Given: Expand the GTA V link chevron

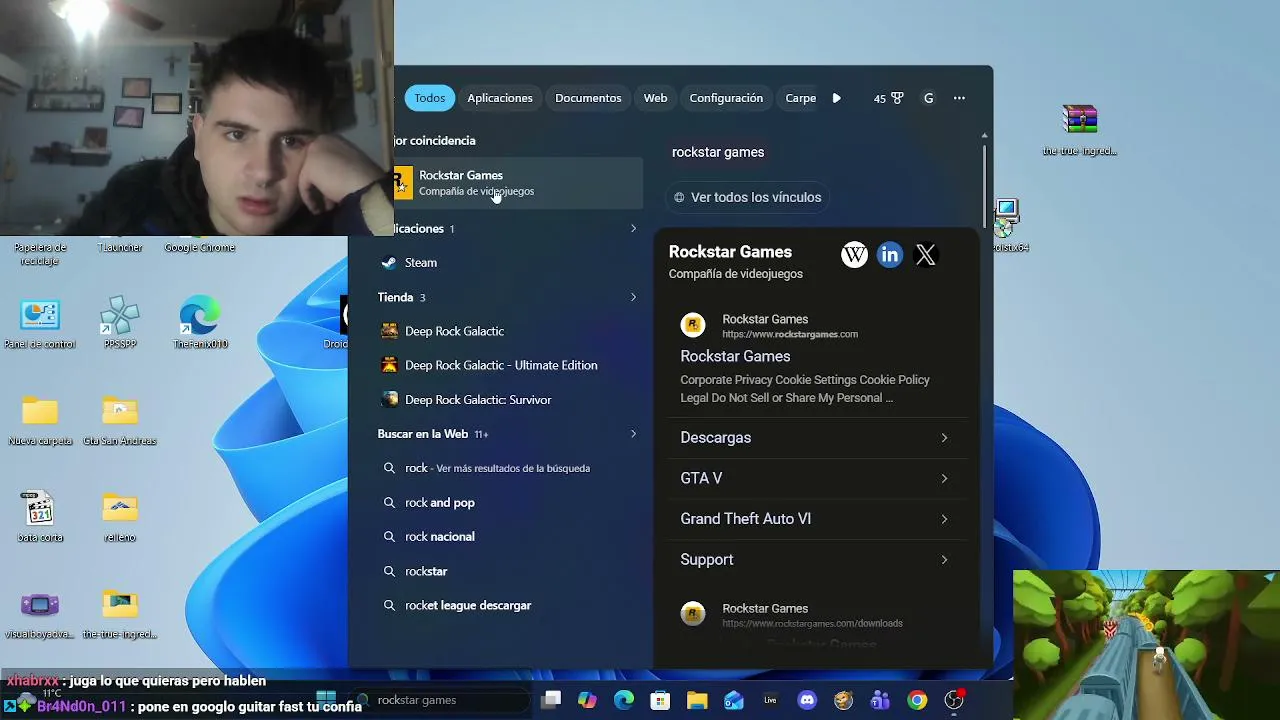Looking at the screenshot, I should [944, 479].
